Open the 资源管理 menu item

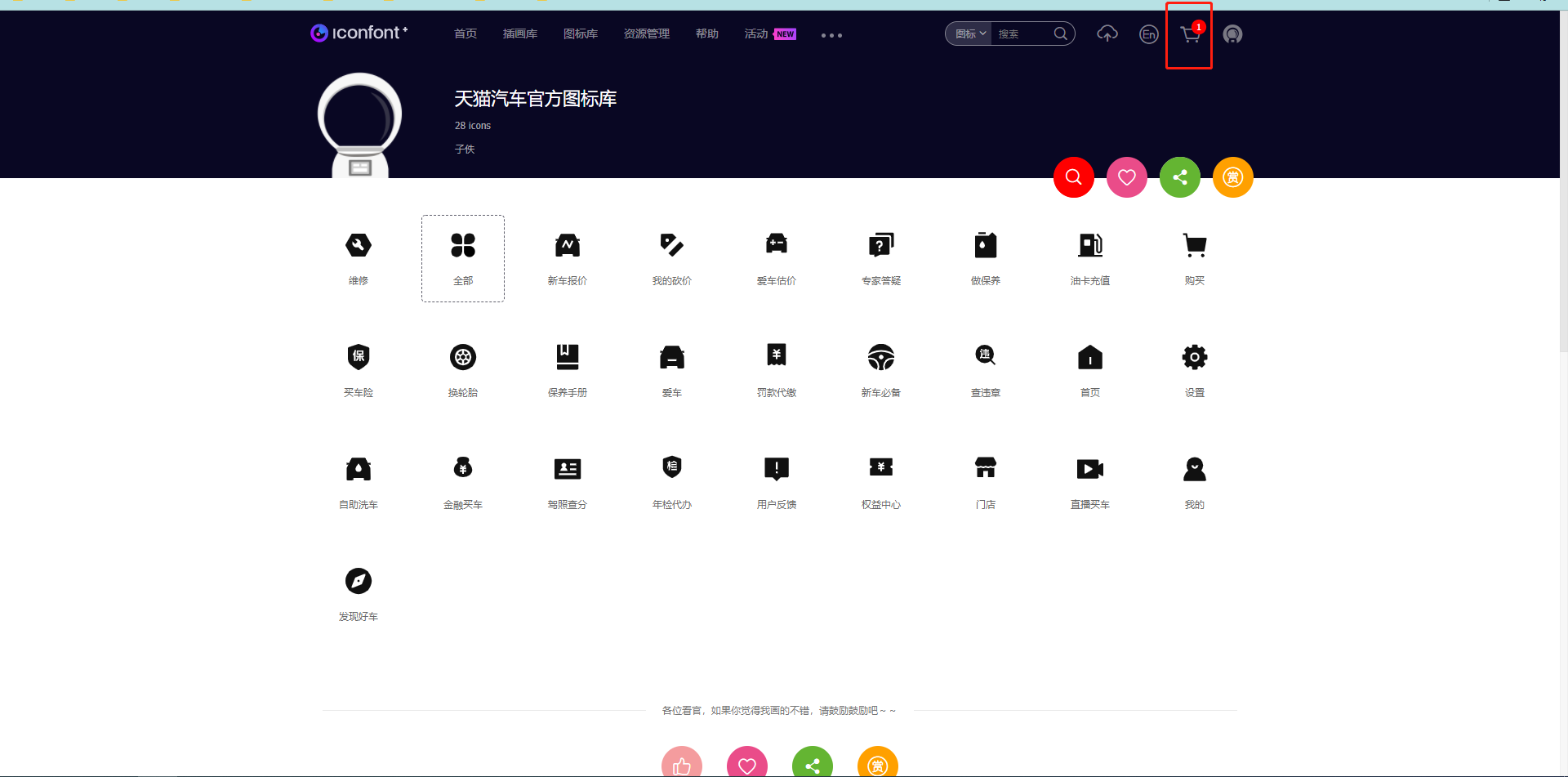(647, 33)
